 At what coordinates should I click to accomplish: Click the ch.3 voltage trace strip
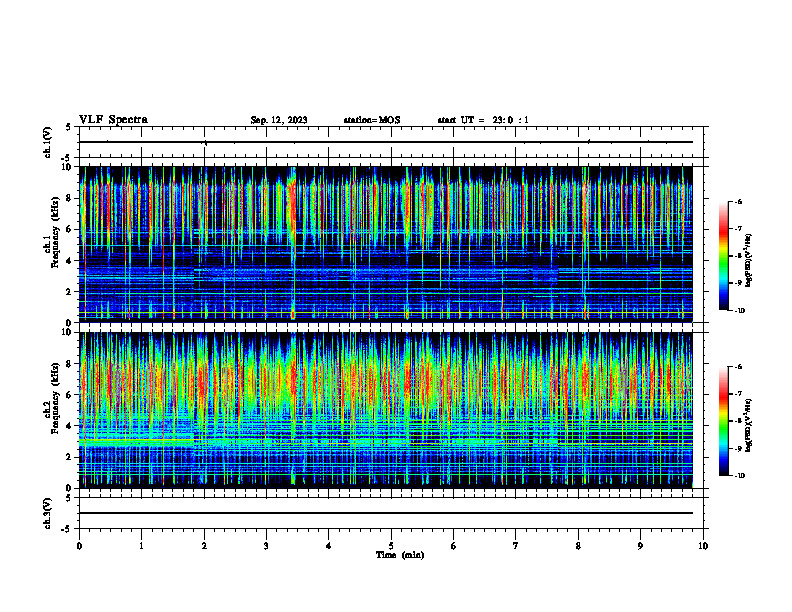click(393, 513)
